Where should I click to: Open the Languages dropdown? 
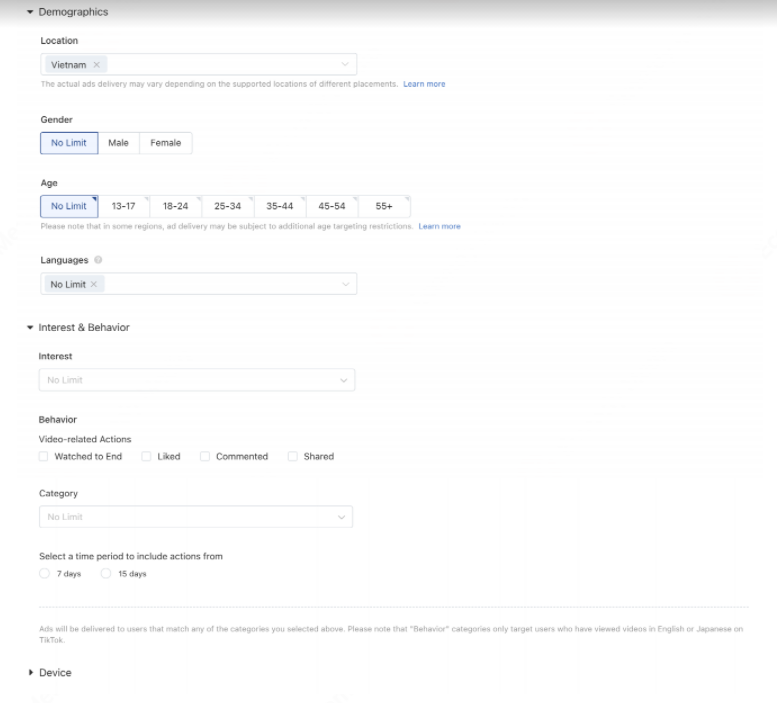click(x=345, y=285)
